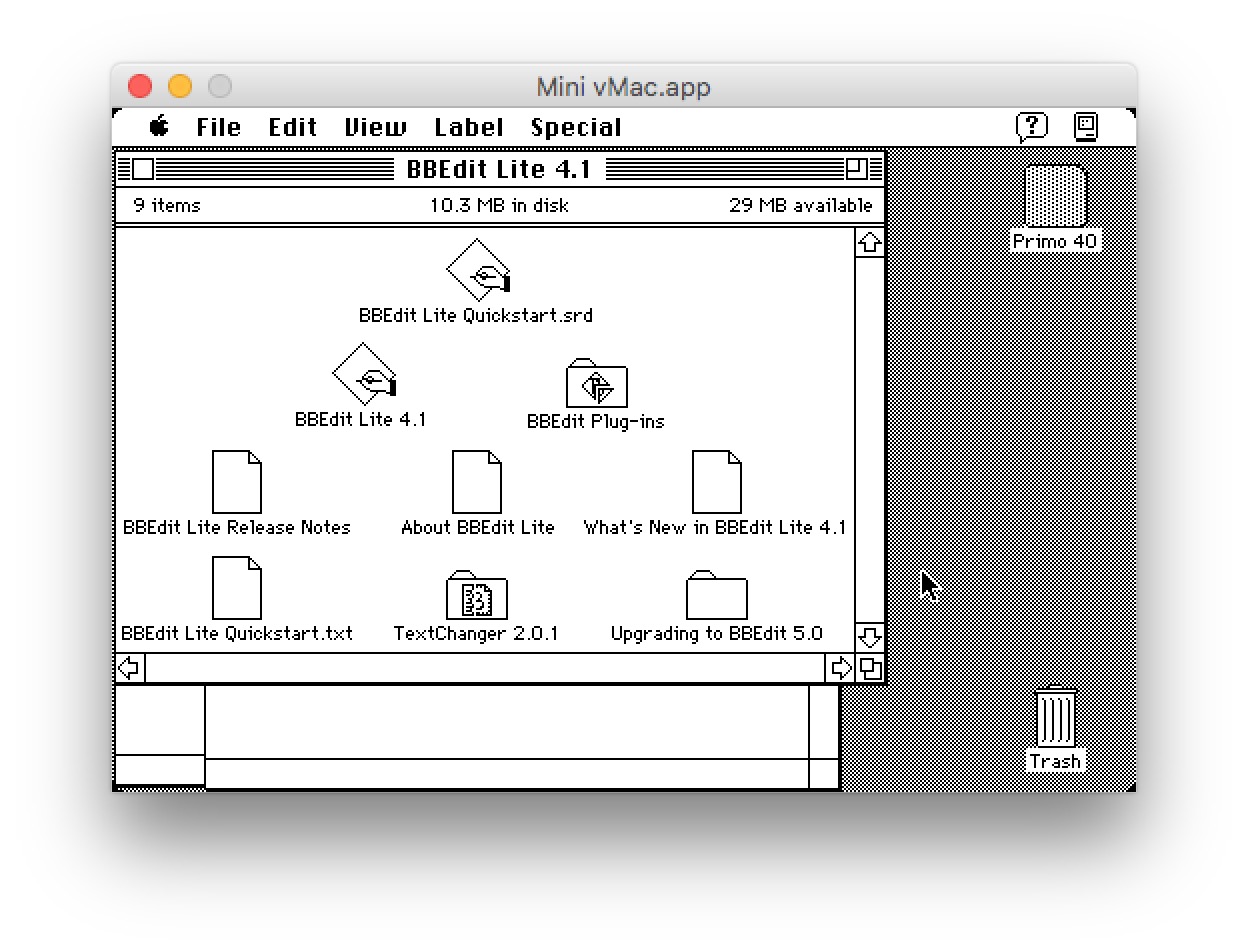Select the BBEdit Lite Quickstart.srd file icon
The image size is (1248, 952).
pos(478,270)
